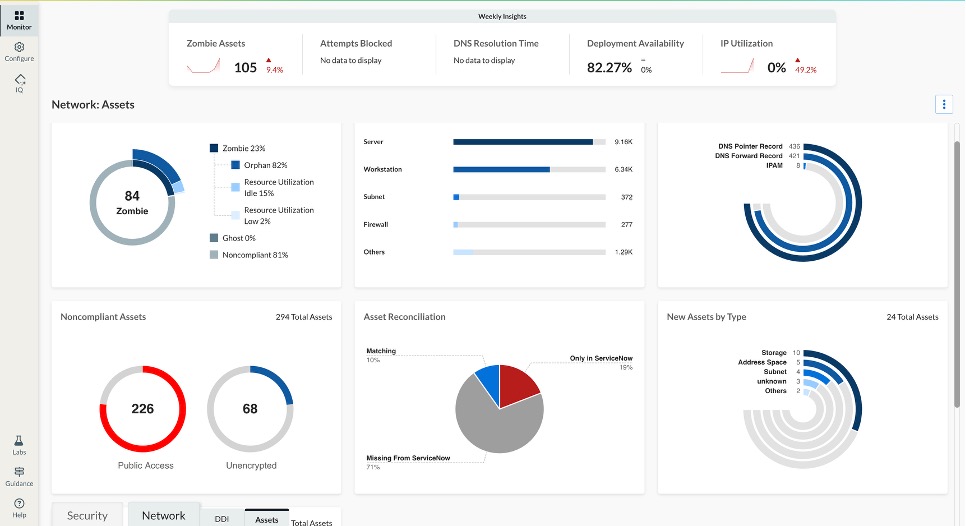Image resolution: width=966 pixels, height=526 pixels.
Task: Select the Assets sub-tab
Action: 267,519
